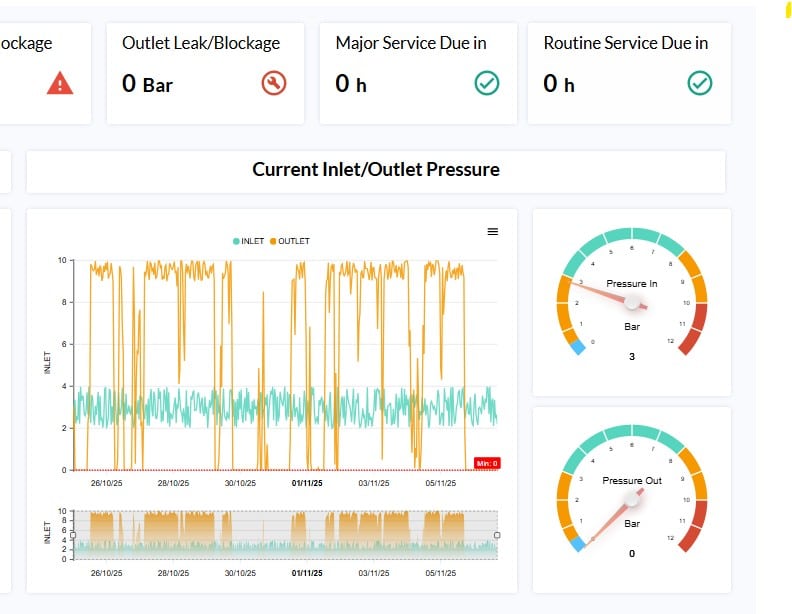This screenshot has height=614, width=792.
Task: Click the red warning triangle icon
Action: click(60, 84)
